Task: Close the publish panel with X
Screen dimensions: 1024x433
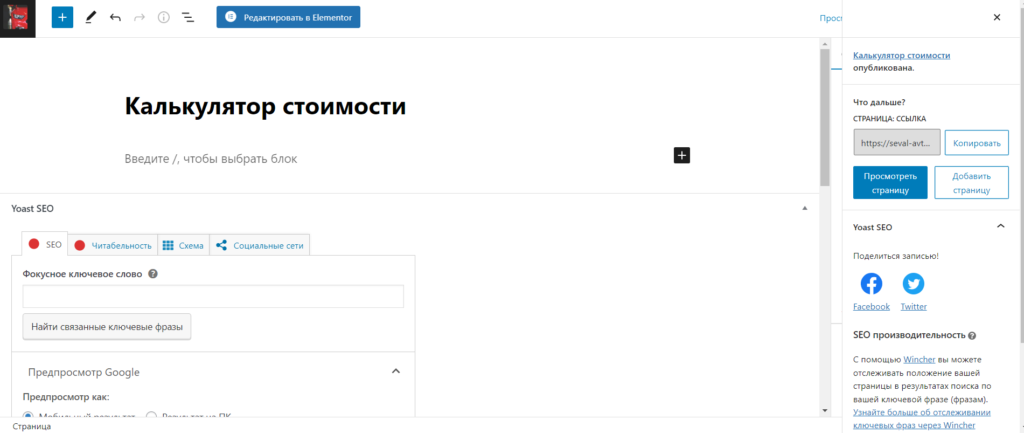Action: pyautogui.click(x=997, y=18)
